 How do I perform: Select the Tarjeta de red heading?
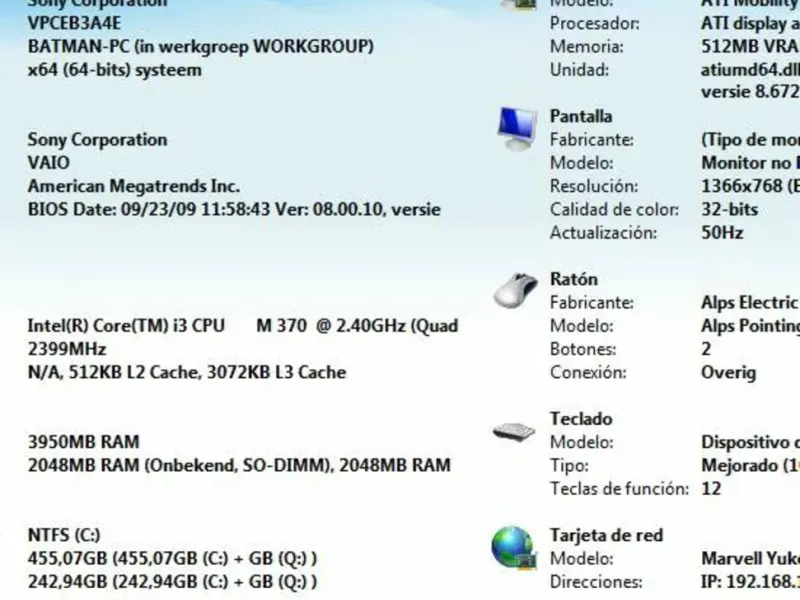[x=606, y=535]
